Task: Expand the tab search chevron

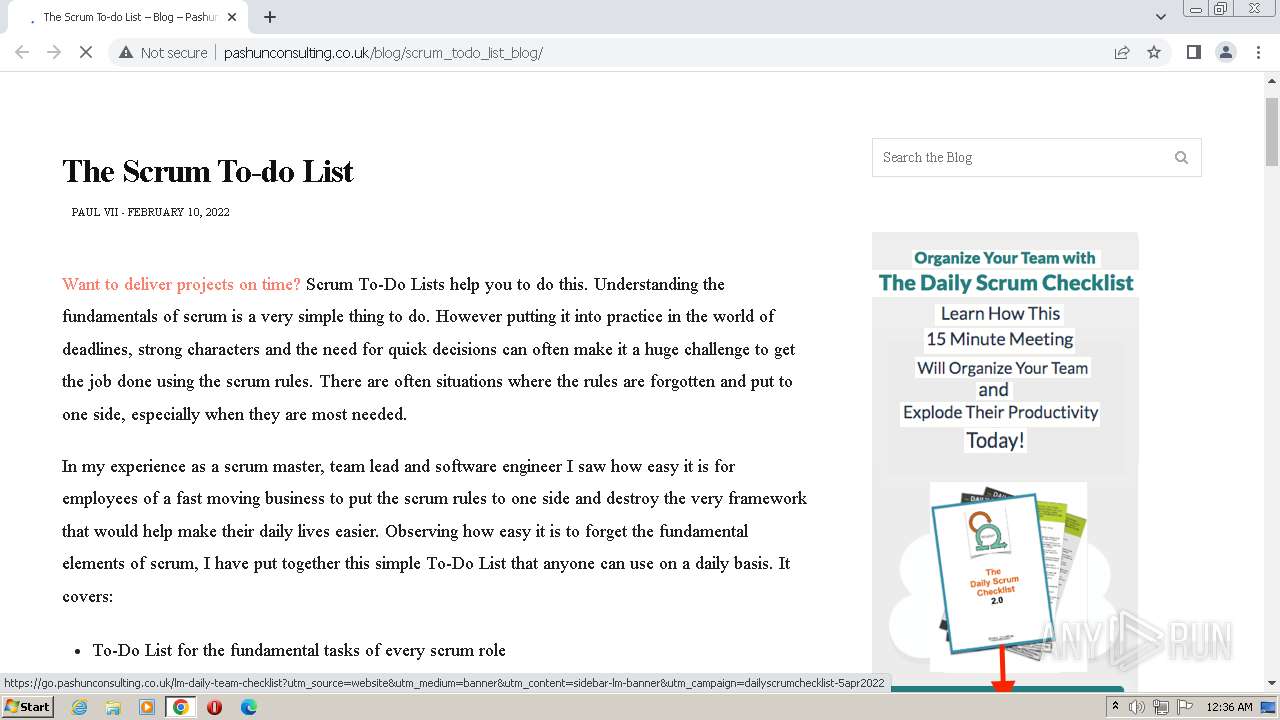Action: pos(1160,16)
